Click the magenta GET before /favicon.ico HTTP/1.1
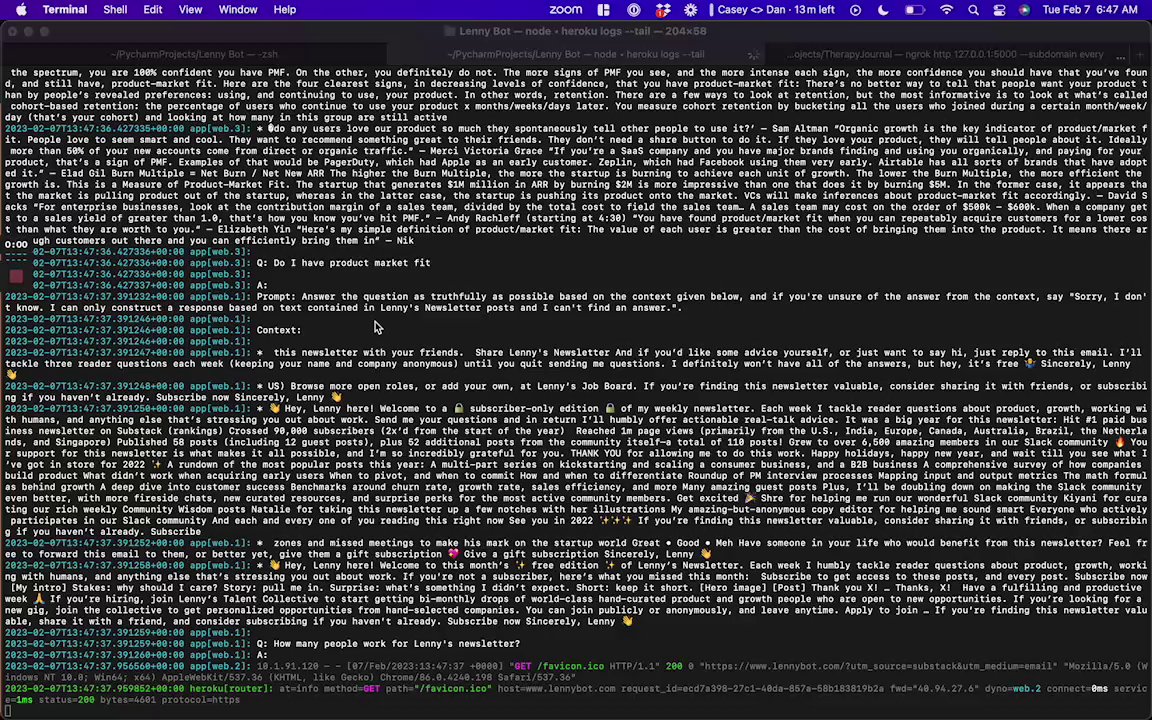Viewport: 1152px width, 720px height. tap(522, 666)
